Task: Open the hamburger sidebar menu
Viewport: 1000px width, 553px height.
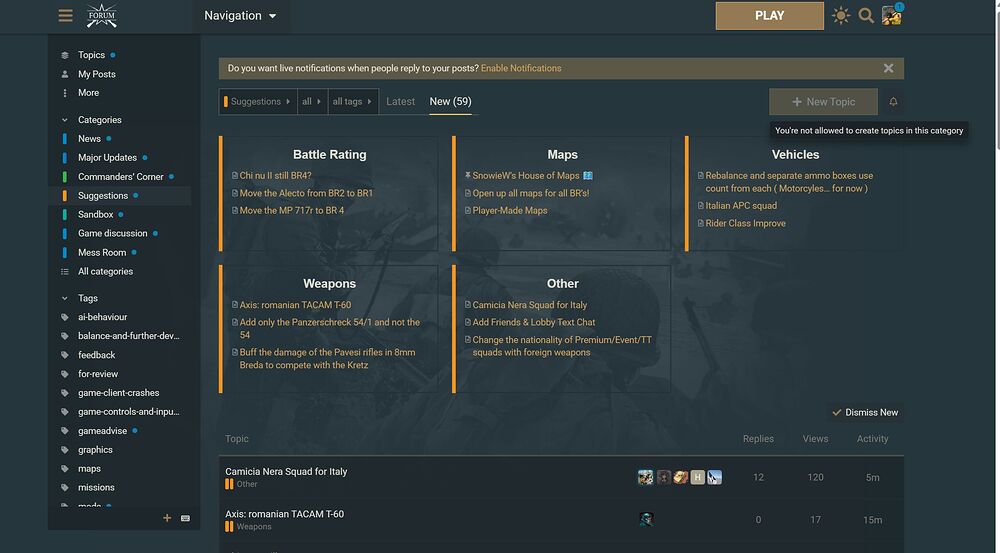Action: 66,16
